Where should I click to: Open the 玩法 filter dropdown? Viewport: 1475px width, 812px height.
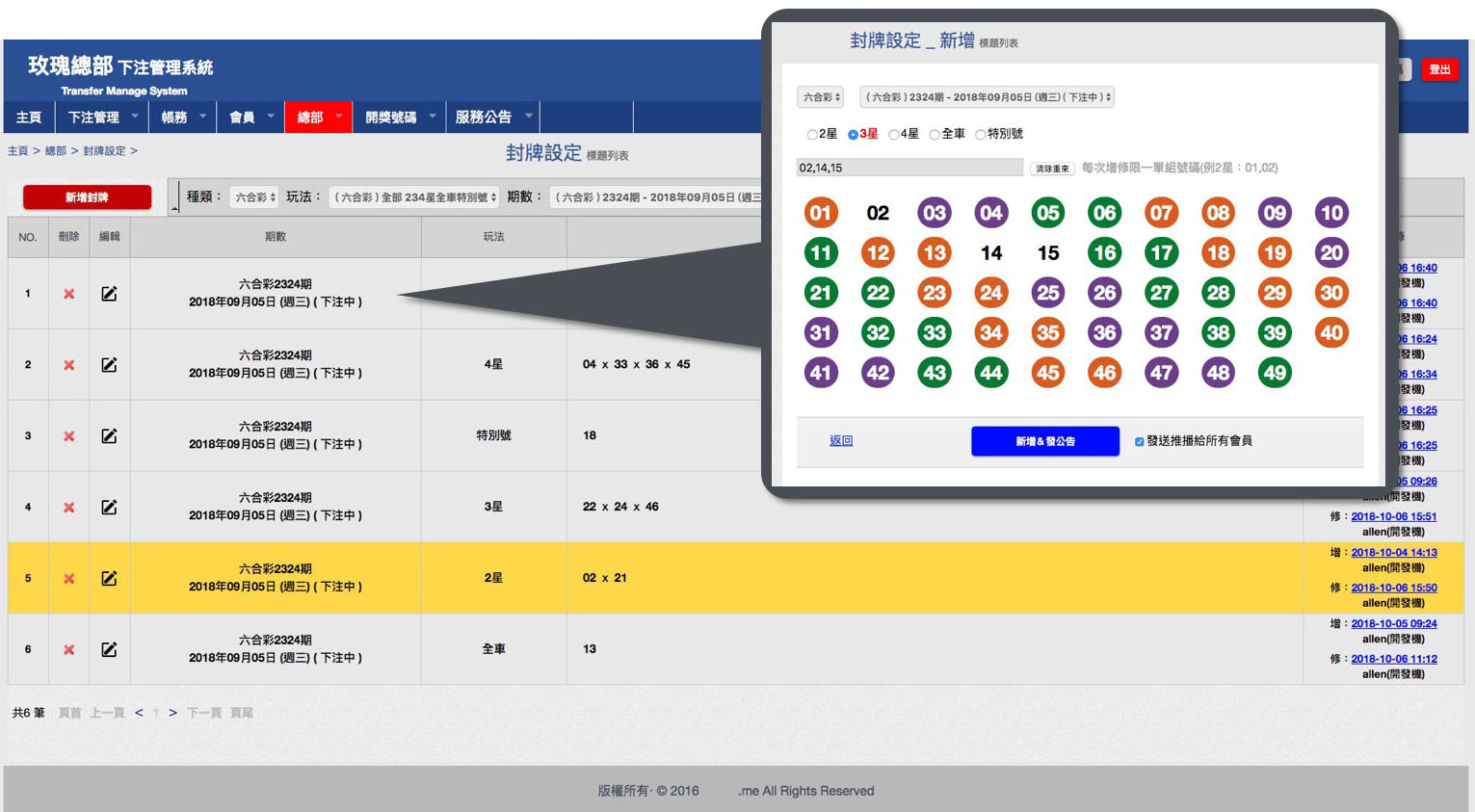click(414, 197)
